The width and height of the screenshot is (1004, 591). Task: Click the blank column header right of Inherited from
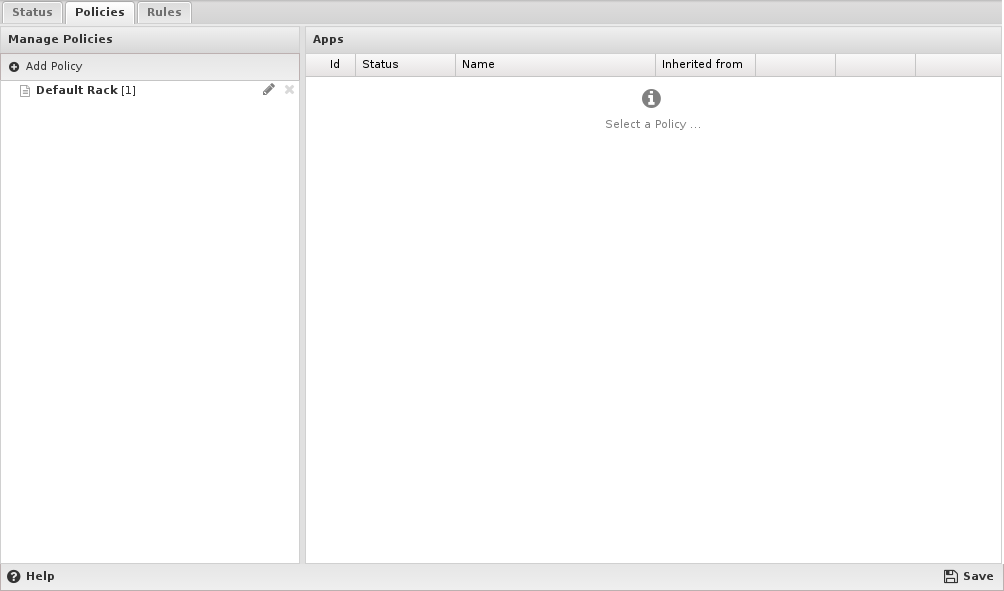click(795, 65)
